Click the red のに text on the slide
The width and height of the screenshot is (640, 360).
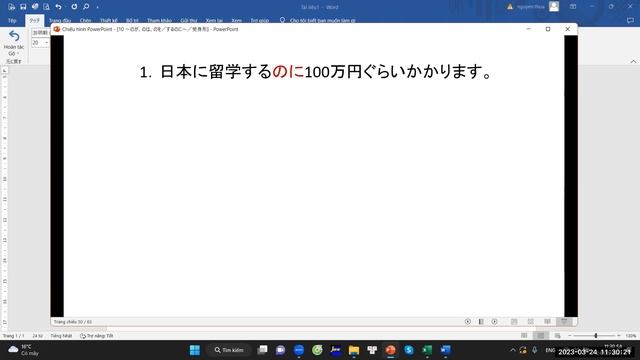pyautogui.click(x=288, y=72)
